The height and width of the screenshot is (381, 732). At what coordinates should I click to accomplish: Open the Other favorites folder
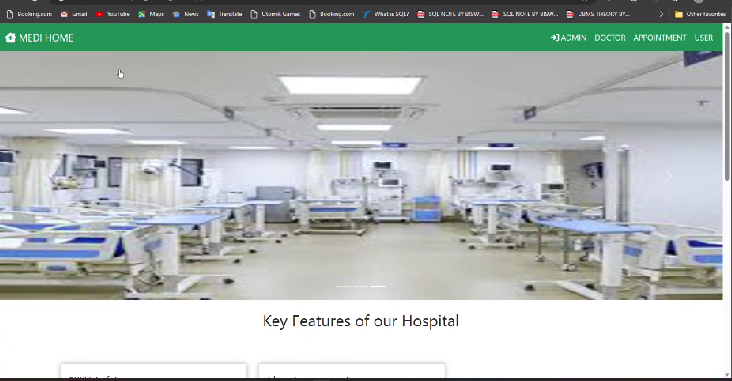[x=701, y=14]
